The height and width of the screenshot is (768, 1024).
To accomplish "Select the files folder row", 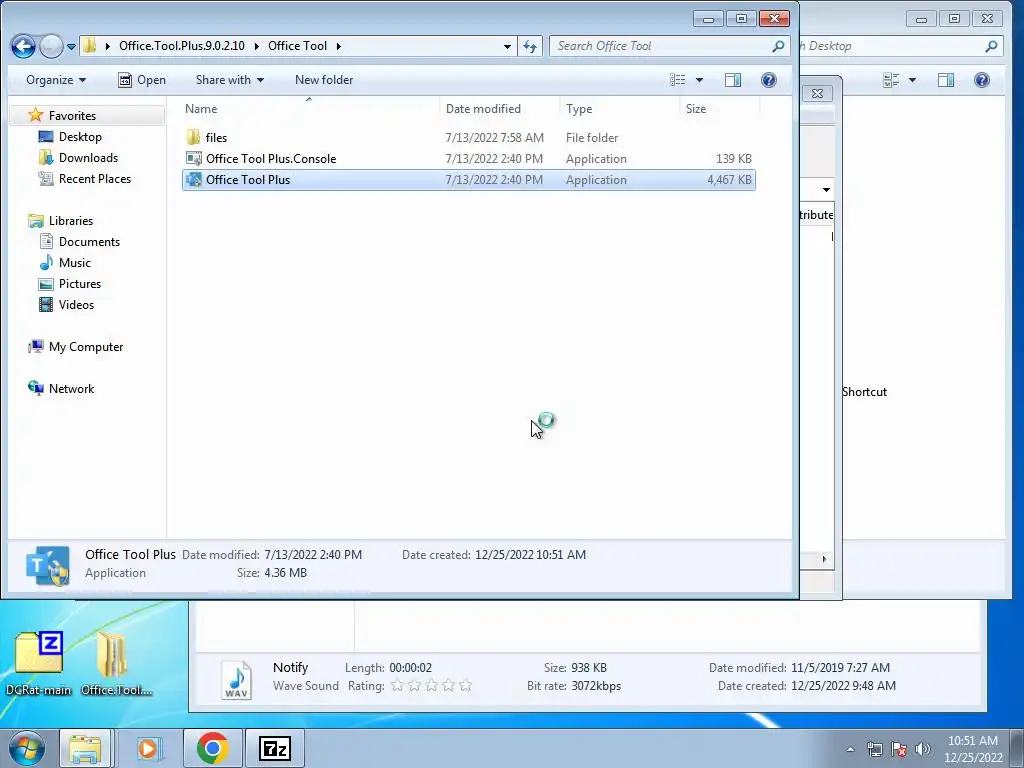I will point(468,137).
